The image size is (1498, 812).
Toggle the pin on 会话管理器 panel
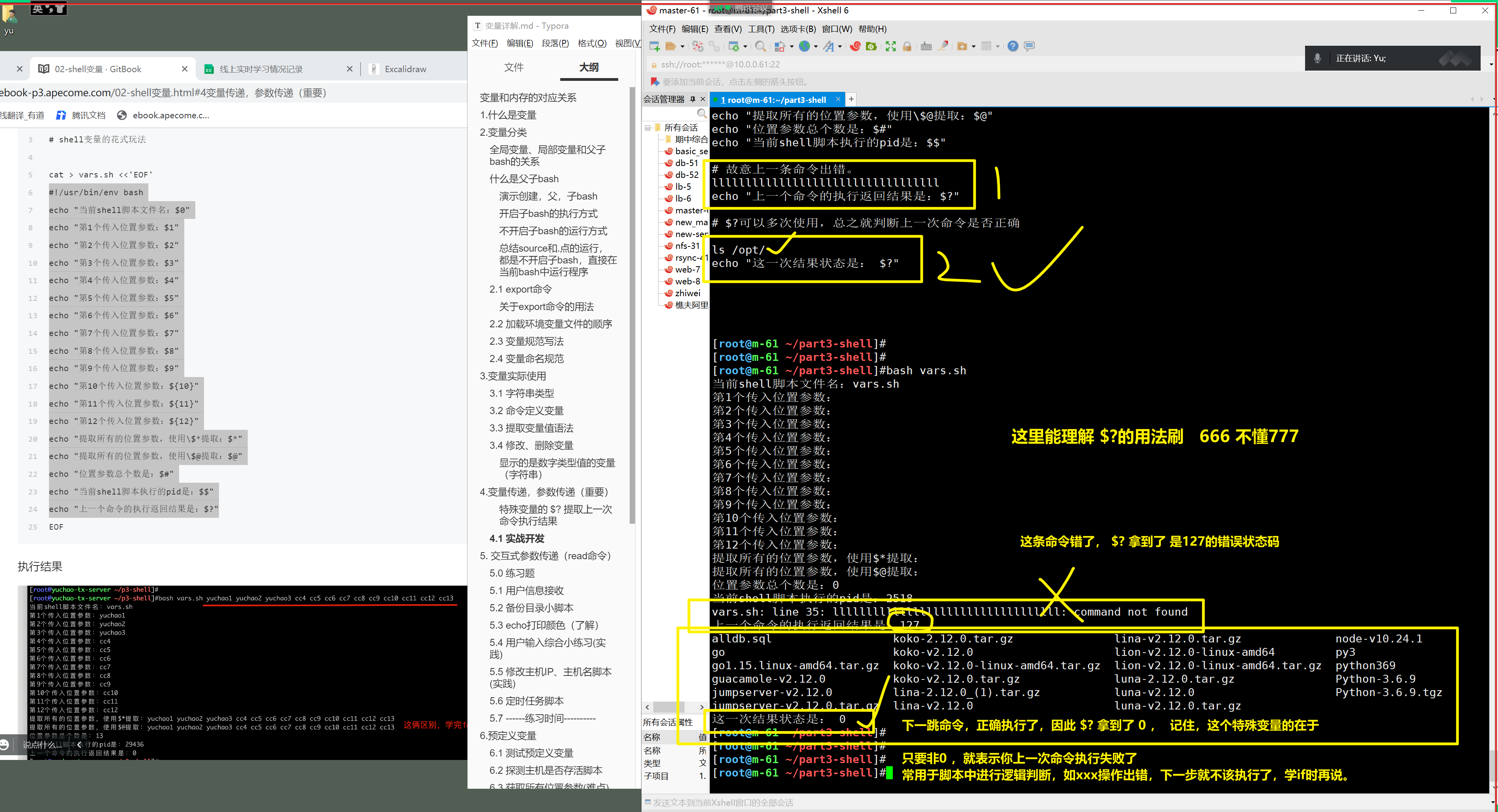693,99
